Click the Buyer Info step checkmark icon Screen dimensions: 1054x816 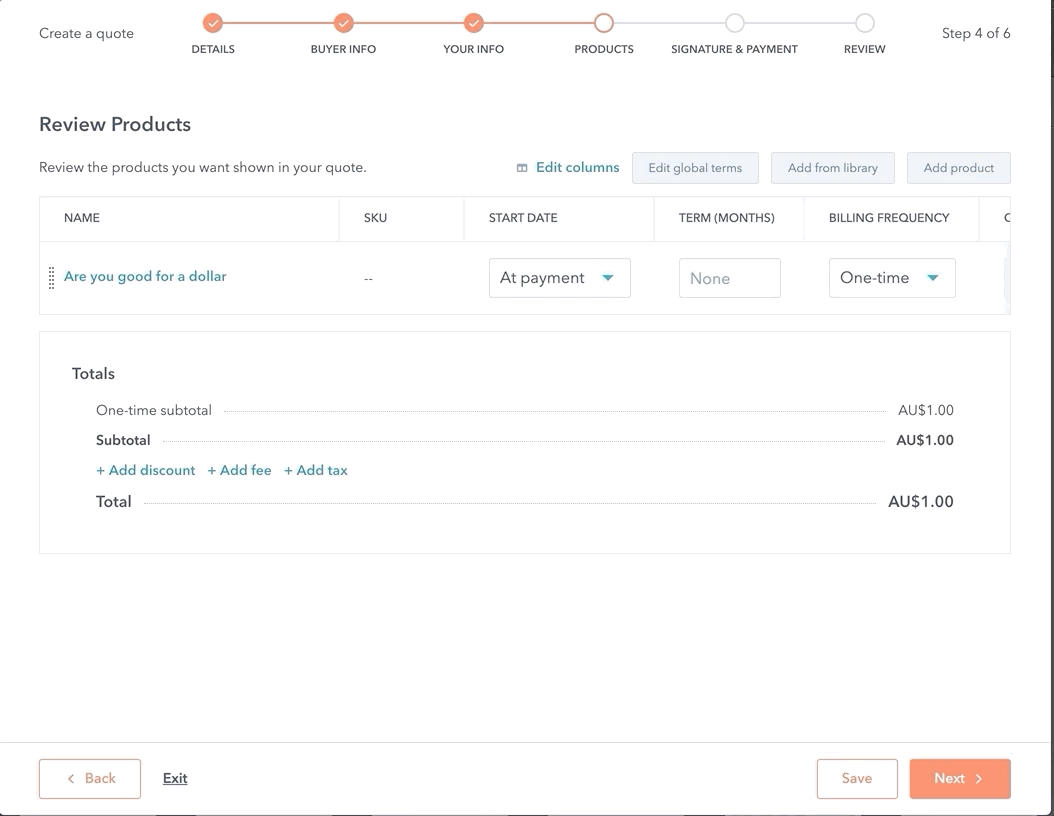point(343,23)
